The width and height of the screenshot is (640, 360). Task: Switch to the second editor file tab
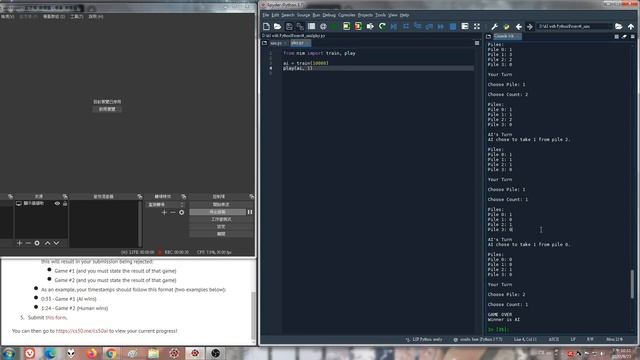pyautogui.click(x=300, y=43)
